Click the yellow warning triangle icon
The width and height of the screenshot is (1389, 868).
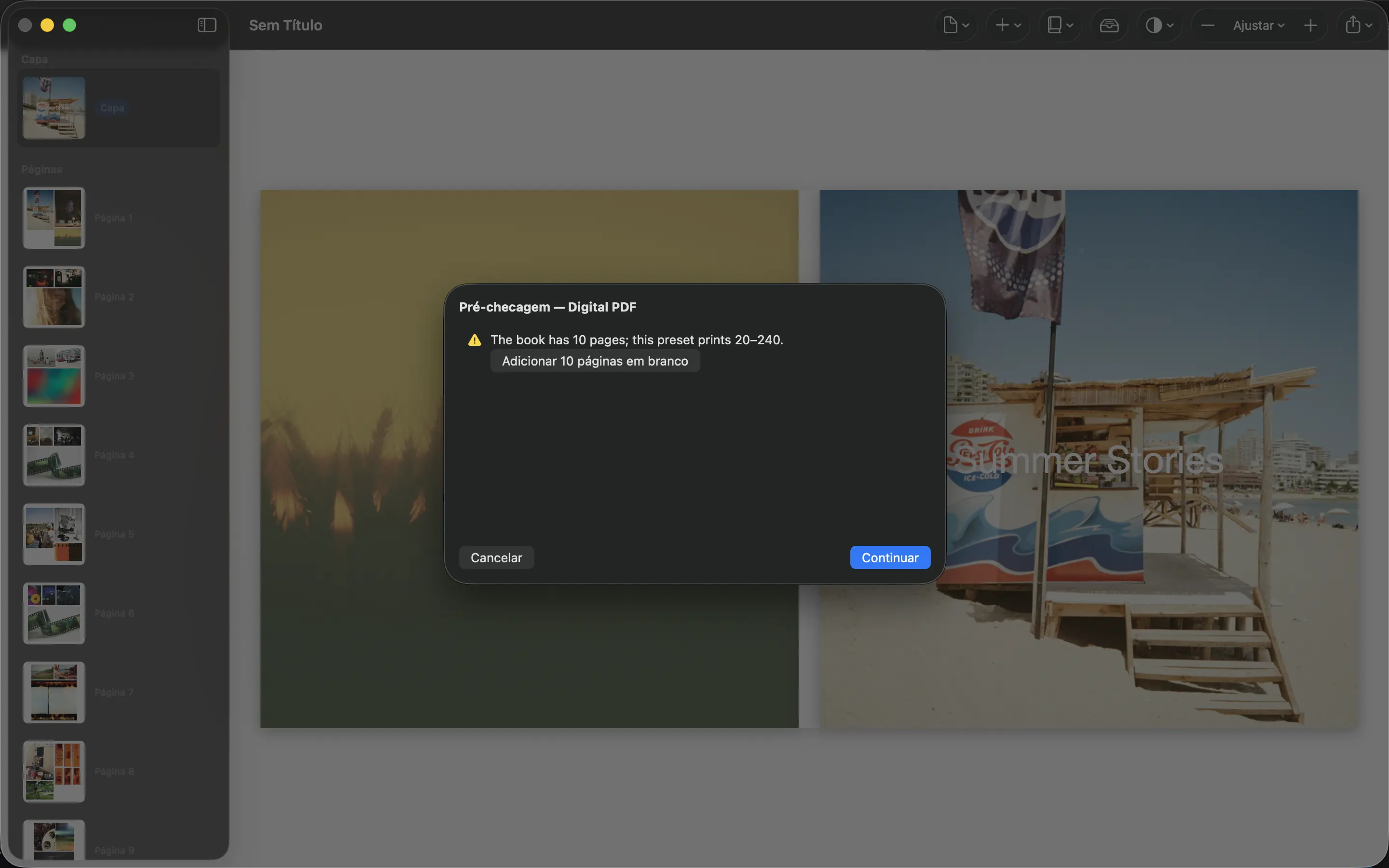475,340
